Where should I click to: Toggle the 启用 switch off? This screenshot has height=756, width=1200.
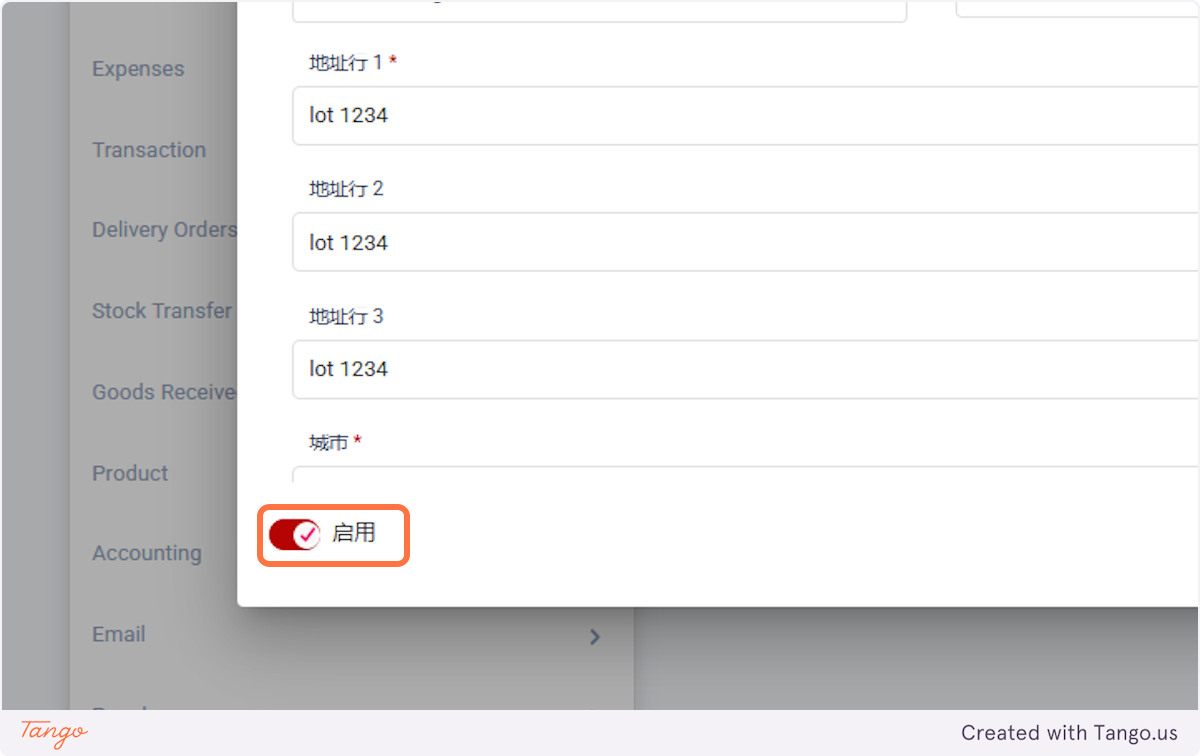point(294,535)
